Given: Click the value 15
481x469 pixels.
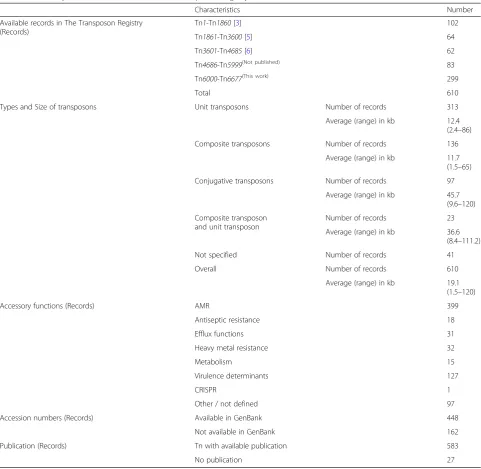Looking at the screenshot, I should (x=451, y=362).
